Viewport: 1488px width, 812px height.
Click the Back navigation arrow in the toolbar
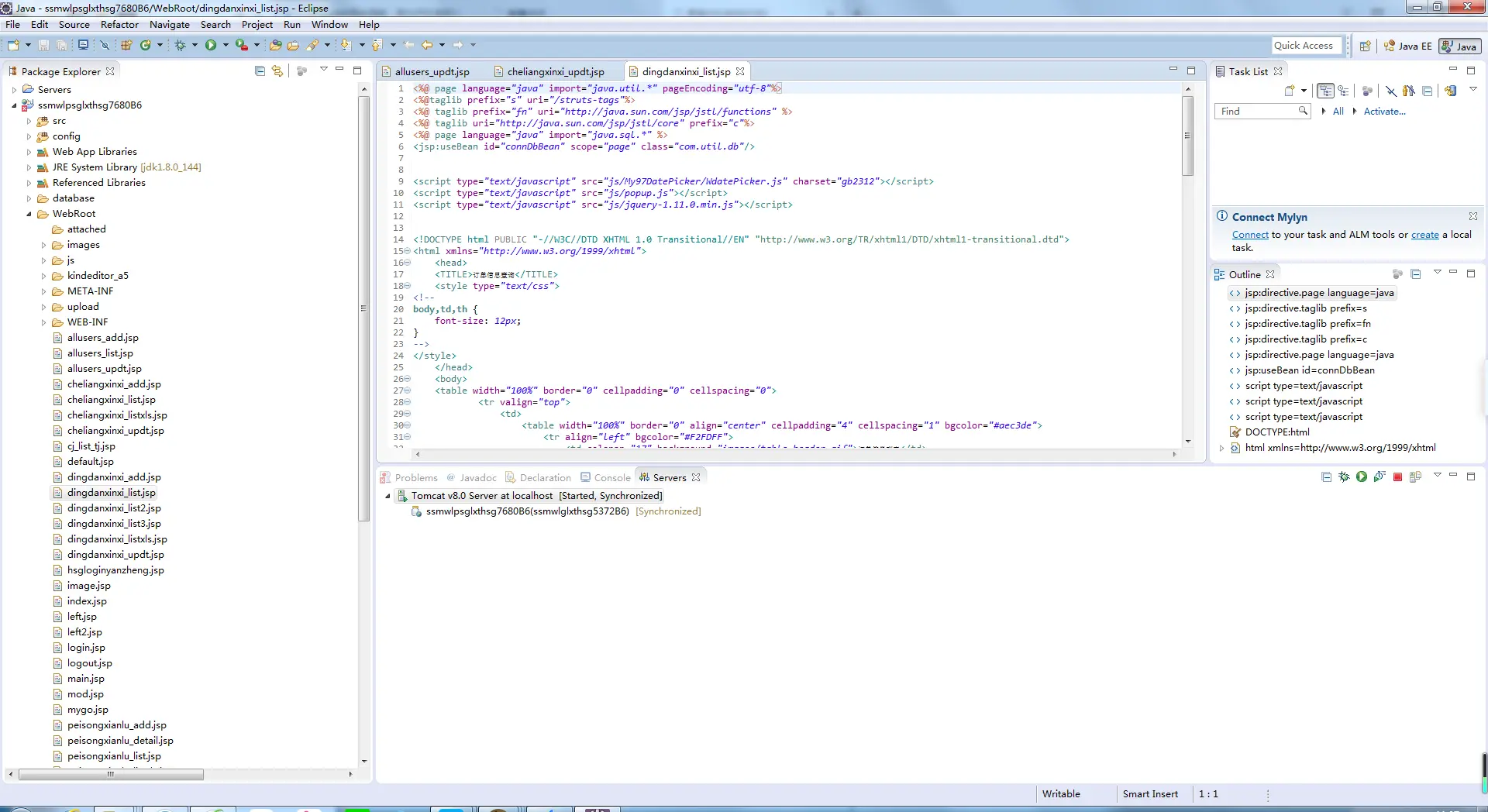427,45
